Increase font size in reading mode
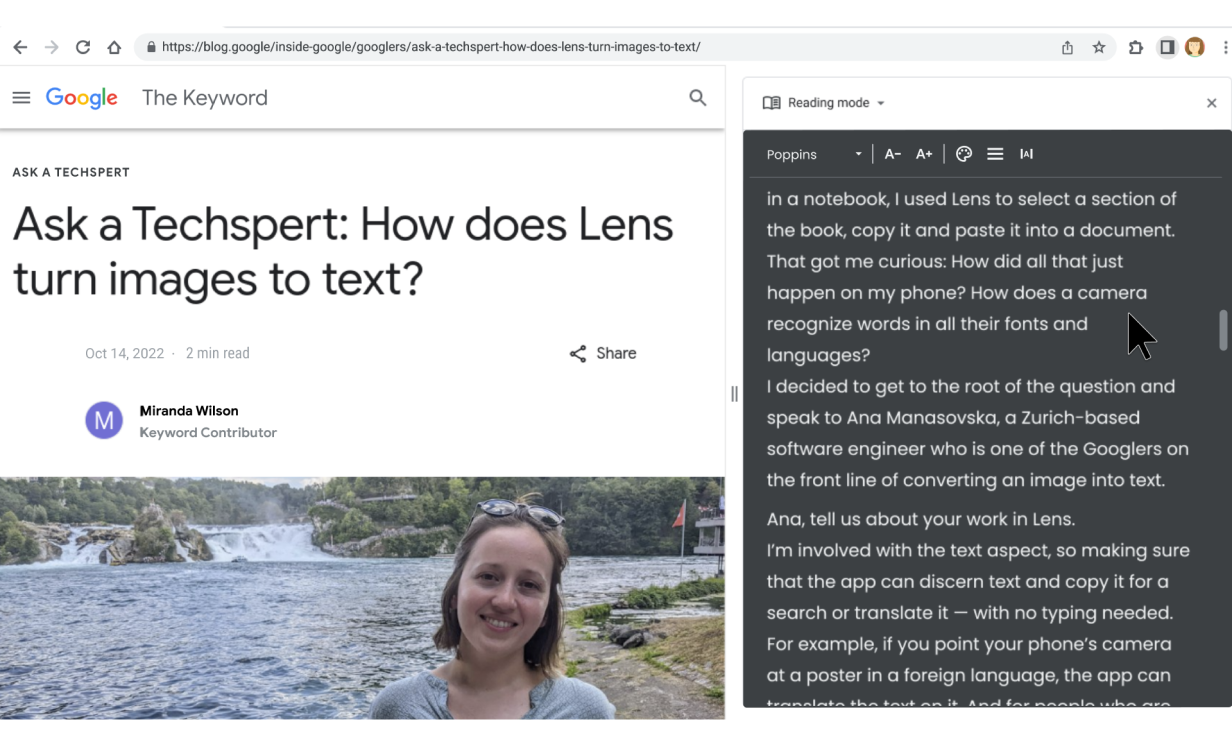Screen dimensions: 1232x746 click(x=924, y=154)
